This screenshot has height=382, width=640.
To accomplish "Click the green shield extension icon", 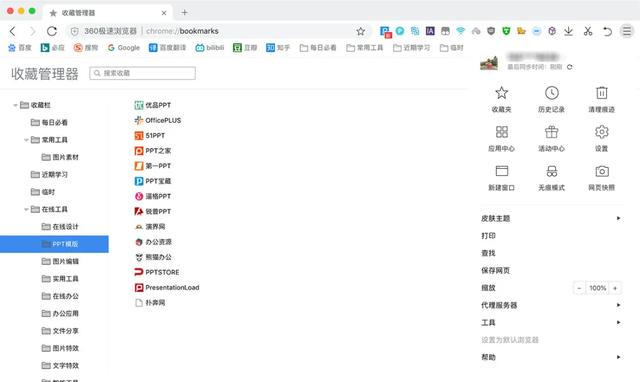I will pyautogui.click(x=506, y=31).
